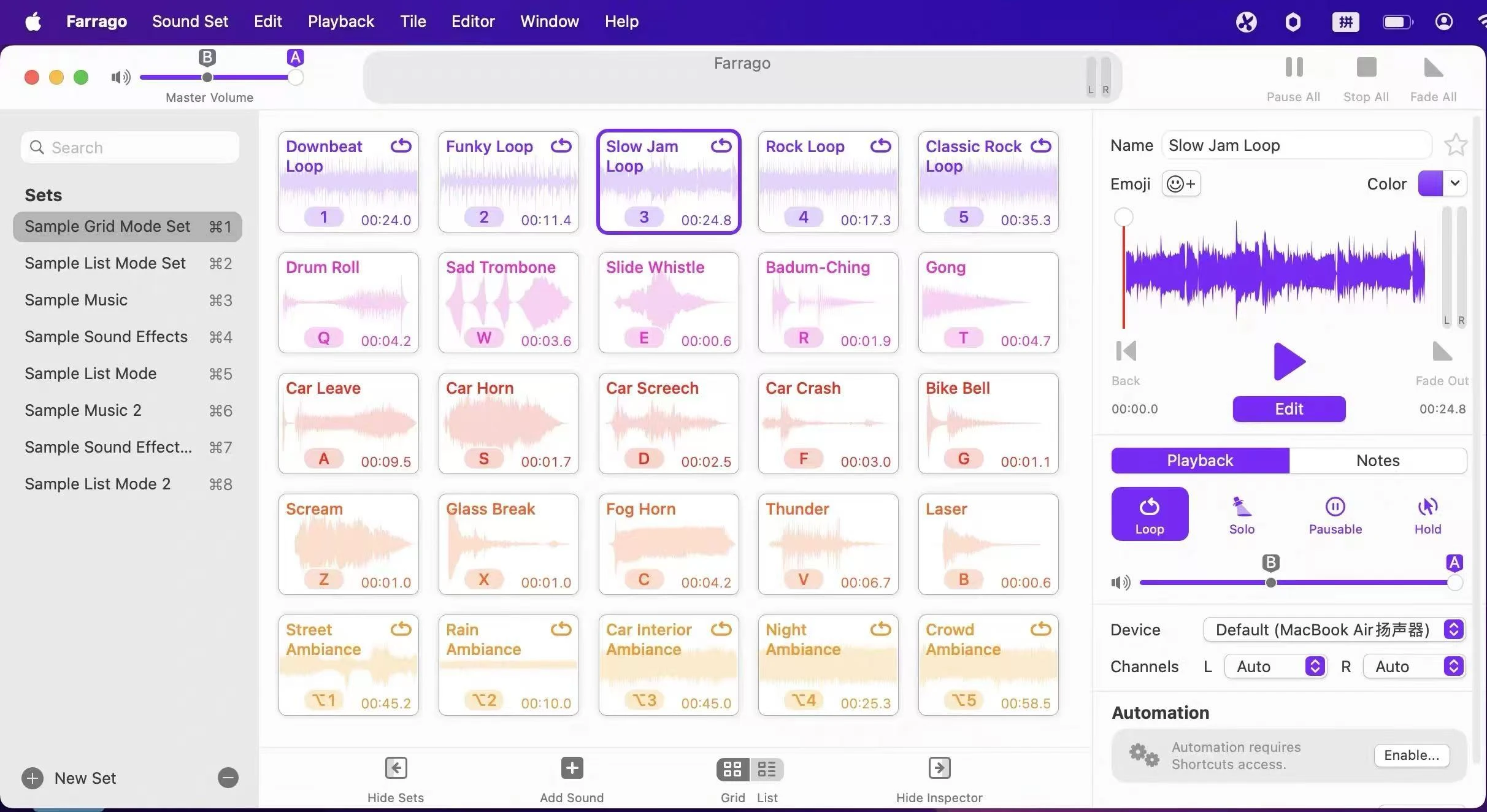The image size is (1487, 812).
Task: Click the Thunder sound tile
Action: coord(828,544)
